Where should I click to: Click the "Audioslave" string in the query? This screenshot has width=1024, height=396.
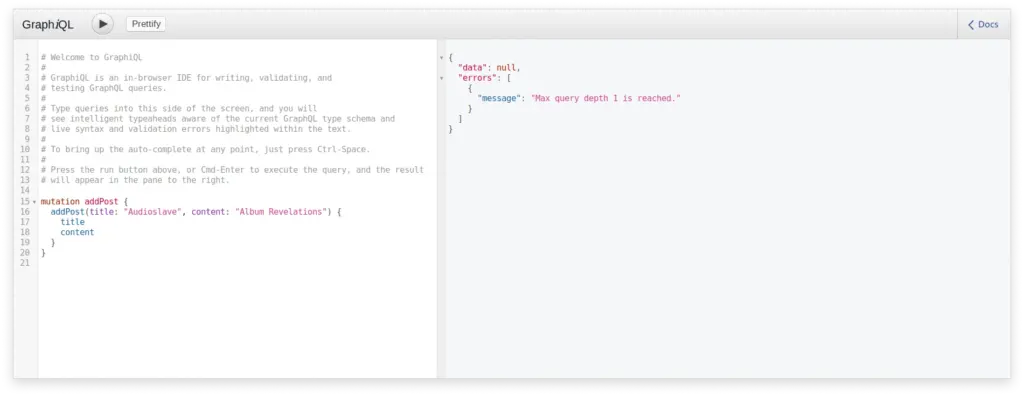(x=152, y=212)
